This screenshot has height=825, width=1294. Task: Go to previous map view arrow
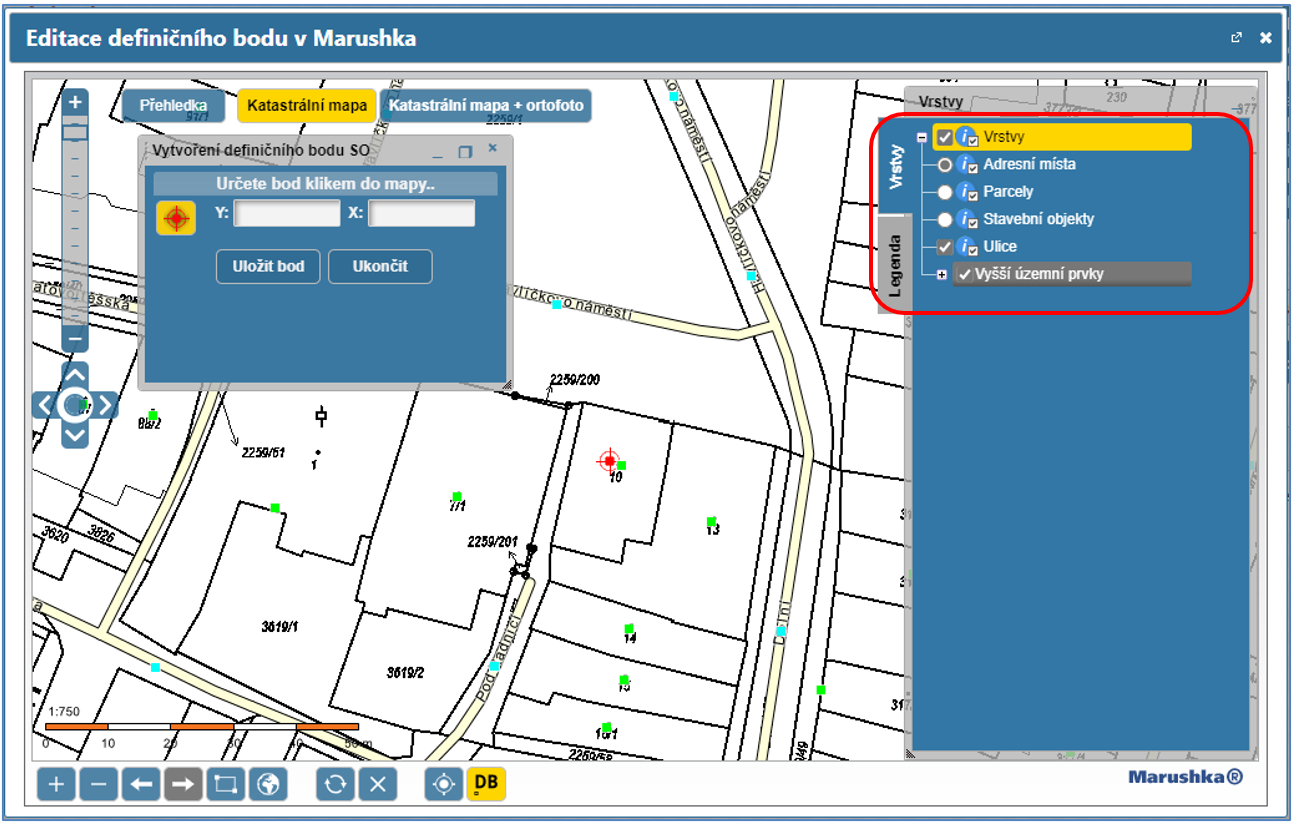pos(141,784)
